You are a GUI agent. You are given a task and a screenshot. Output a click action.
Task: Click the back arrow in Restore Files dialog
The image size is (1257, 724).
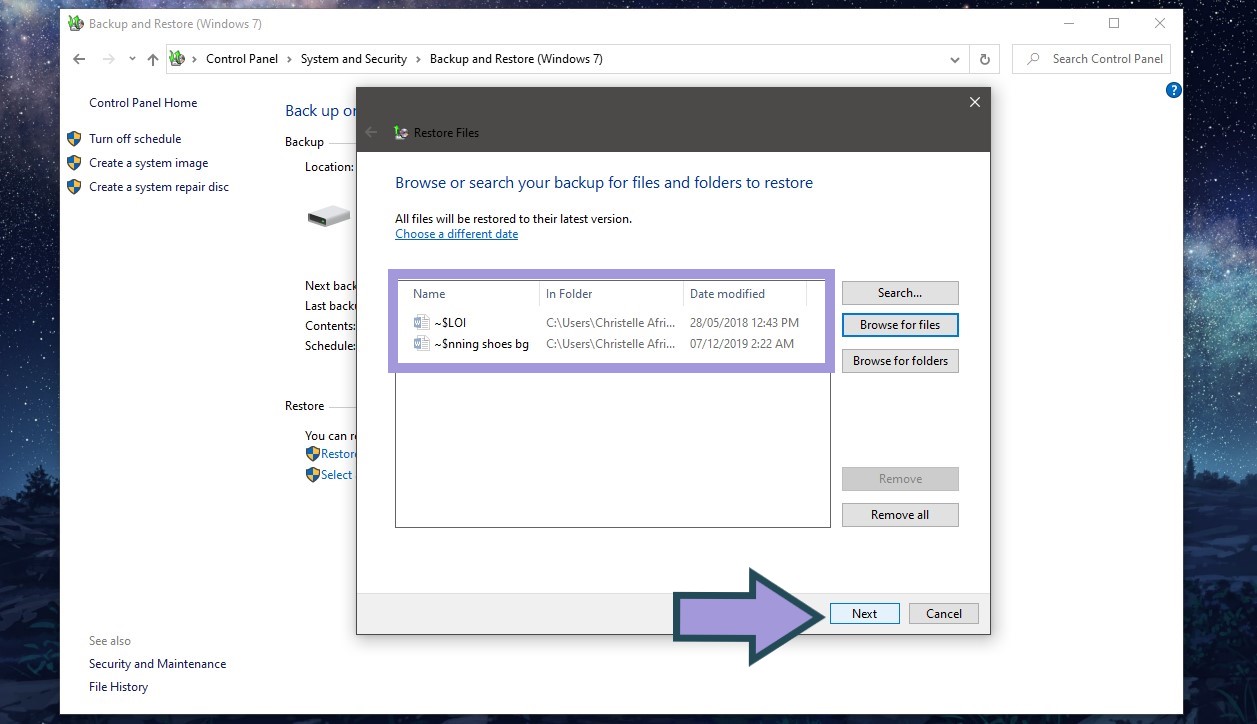(x=372, y=132)
